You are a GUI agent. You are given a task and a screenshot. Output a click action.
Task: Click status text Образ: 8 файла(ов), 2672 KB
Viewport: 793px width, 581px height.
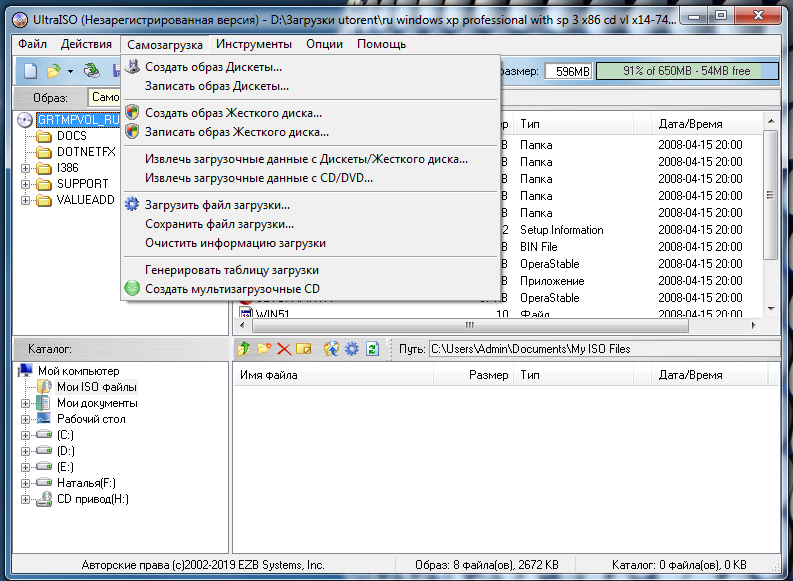click(487, 565)
